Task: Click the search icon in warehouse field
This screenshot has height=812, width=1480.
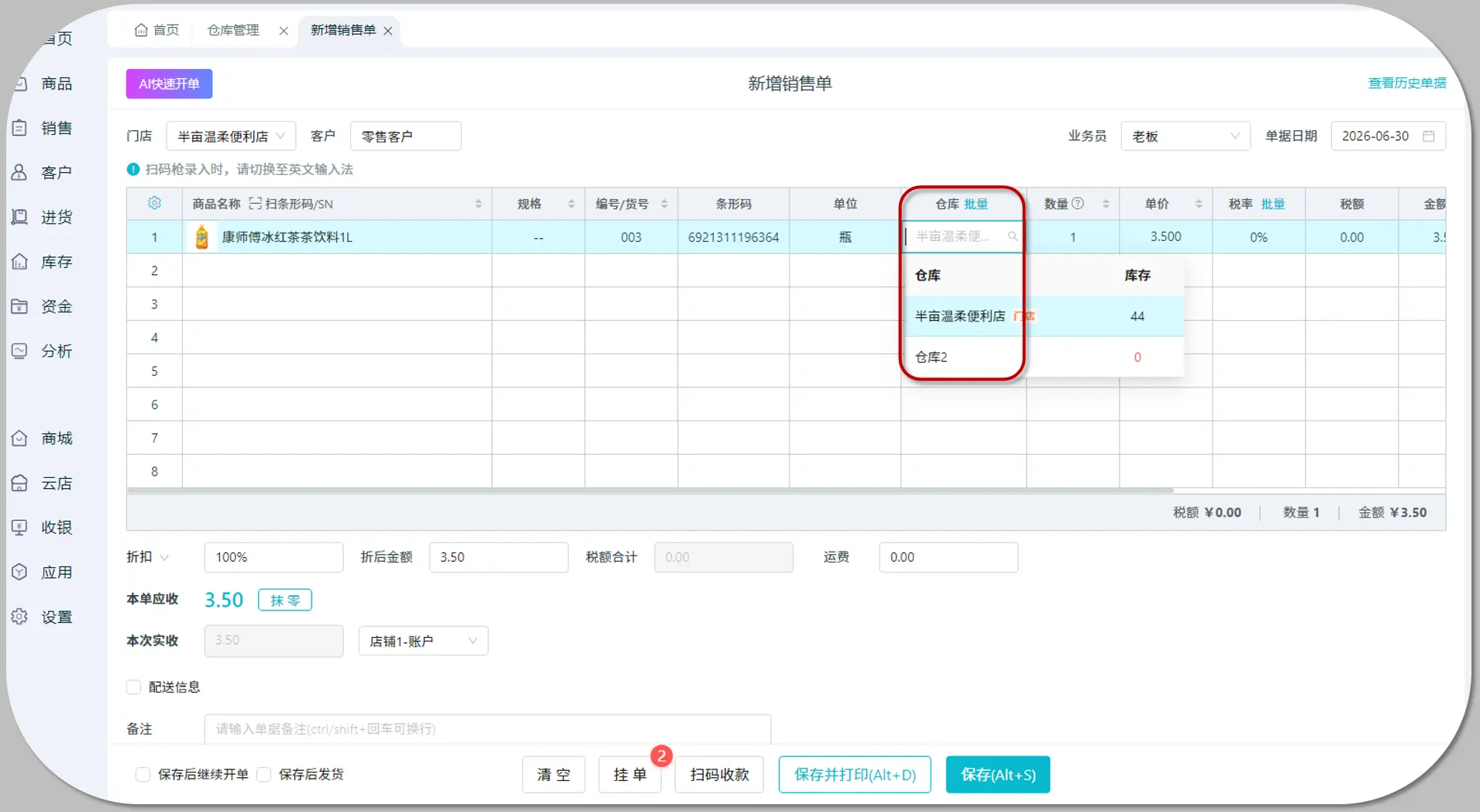Action: point(1012,236)
